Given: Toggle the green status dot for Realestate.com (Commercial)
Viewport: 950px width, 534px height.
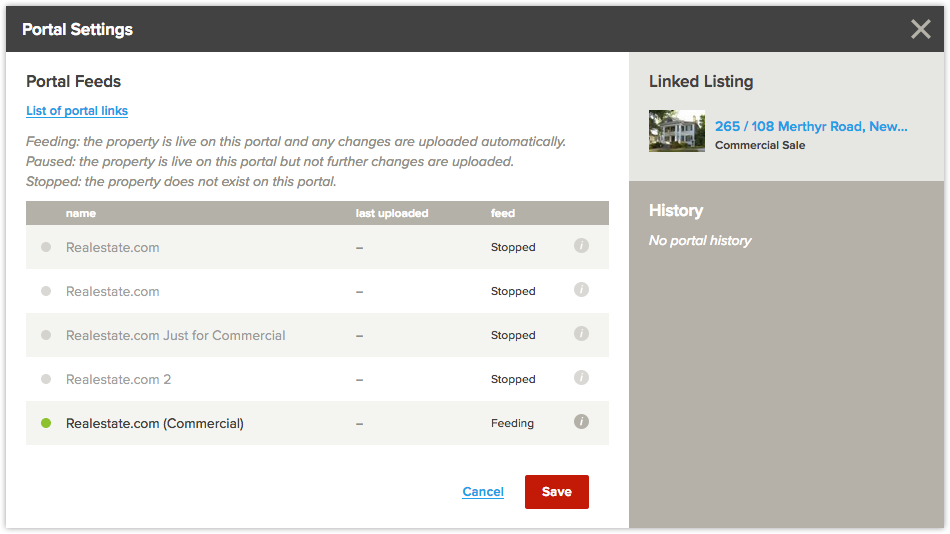Looking at the screenshot, I should [x=46, y=423].
